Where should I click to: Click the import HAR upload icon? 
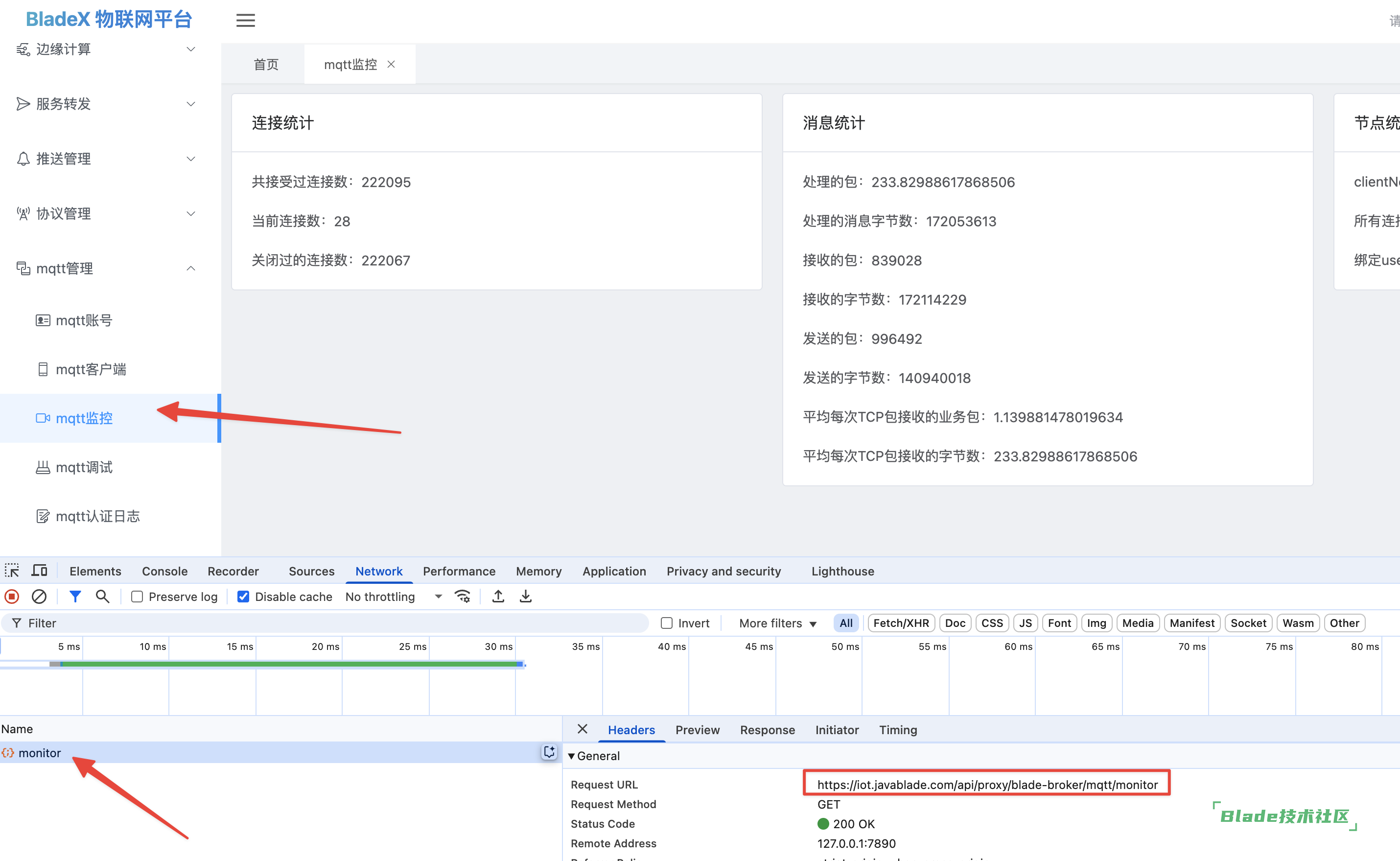click(498, 596)
